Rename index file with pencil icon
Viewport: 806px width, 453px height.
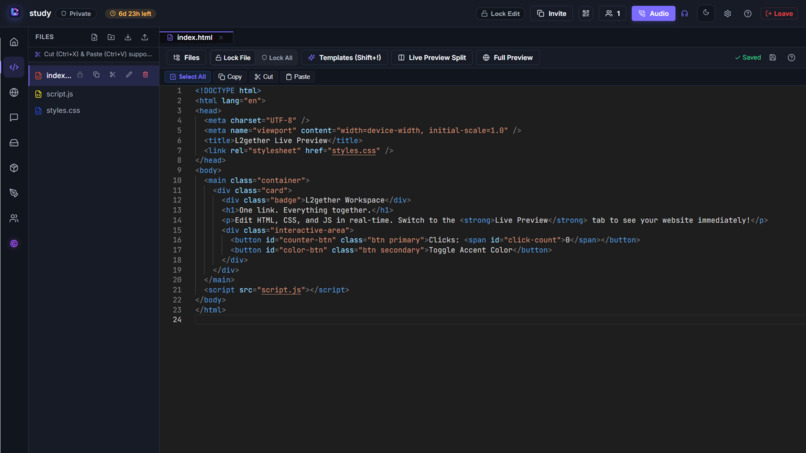point(129,75)
